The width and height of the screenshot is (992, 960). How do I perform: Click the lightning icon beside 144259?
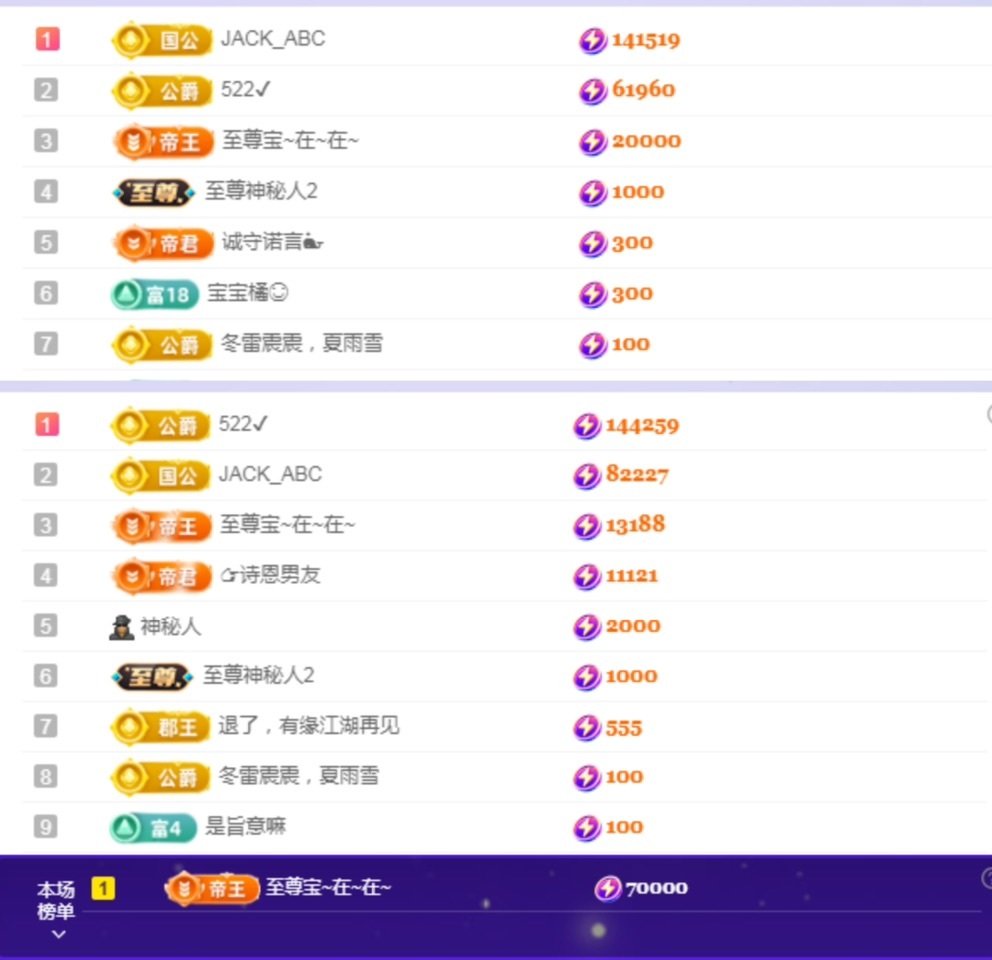coord(587,425)
